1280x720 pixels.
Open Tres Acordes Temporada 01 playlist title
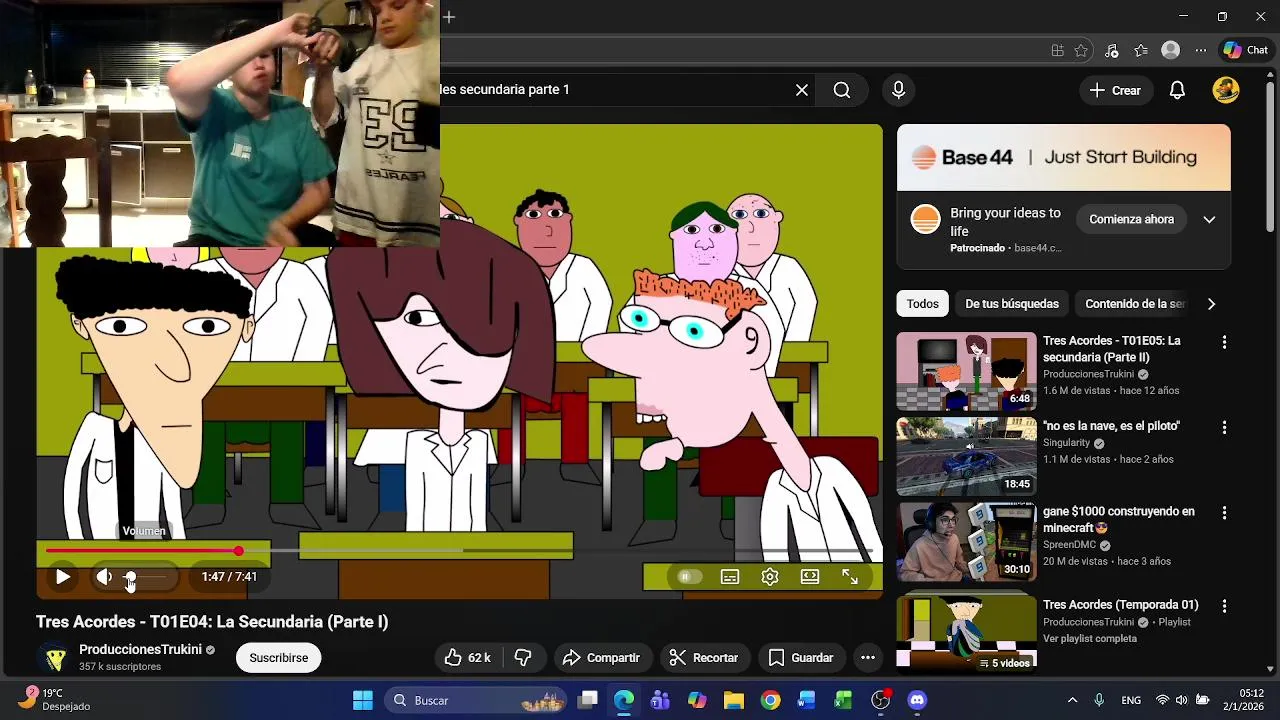click(x=1120, y=605)
